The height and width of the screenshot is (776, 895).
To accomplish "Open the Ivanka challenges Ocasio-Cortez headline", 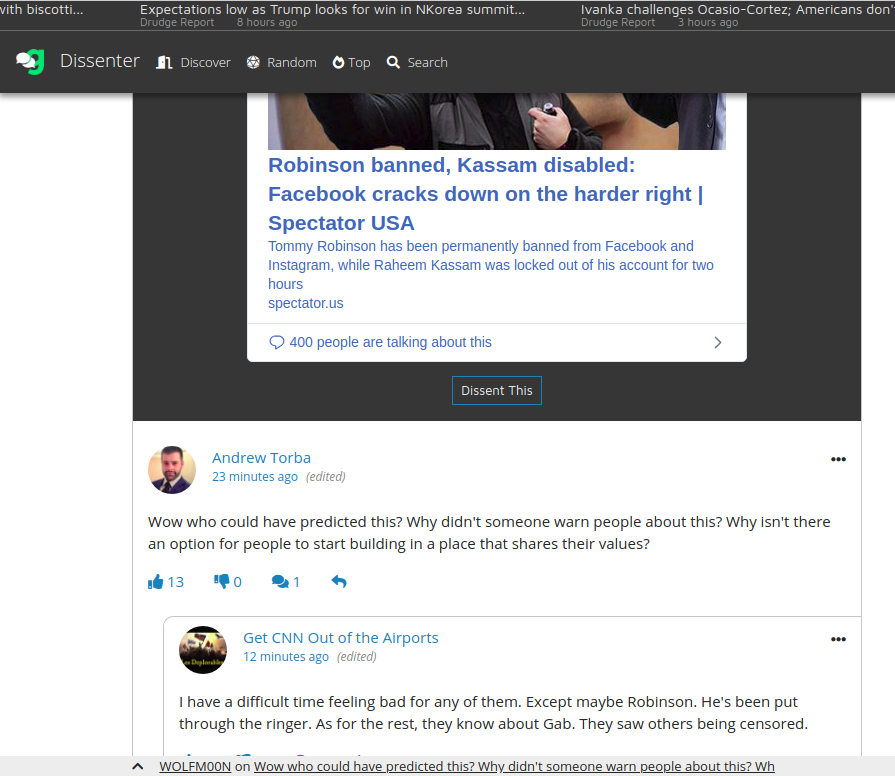I will pyautogui.click(x=737, y=9).
